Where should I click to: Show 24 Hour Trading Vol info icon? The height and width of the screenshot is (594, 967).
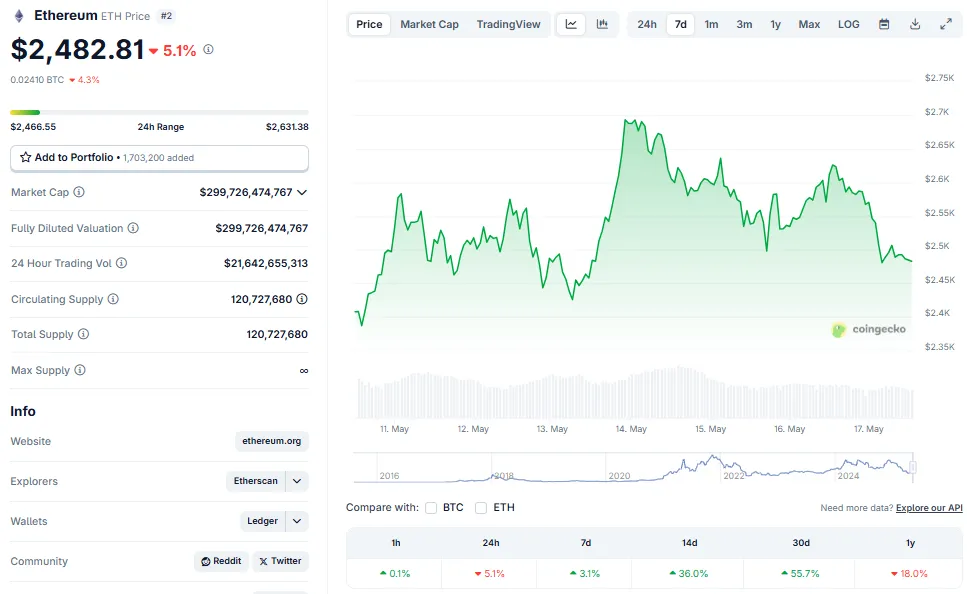click(121, 263)
